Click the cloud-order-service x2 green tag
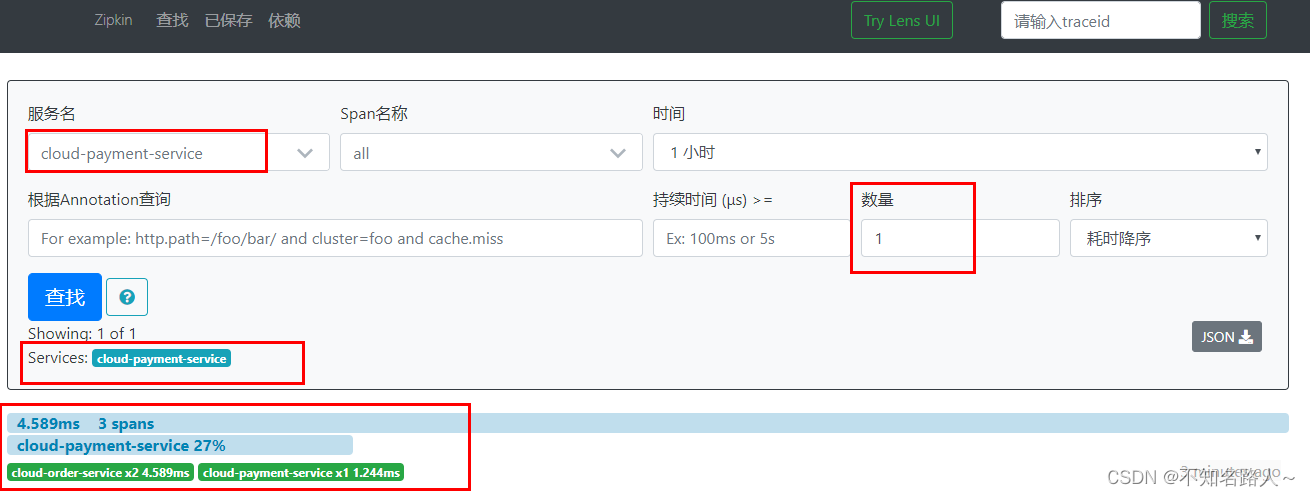The width and height of the screenshot is (1310, 497). click(100, 472)
